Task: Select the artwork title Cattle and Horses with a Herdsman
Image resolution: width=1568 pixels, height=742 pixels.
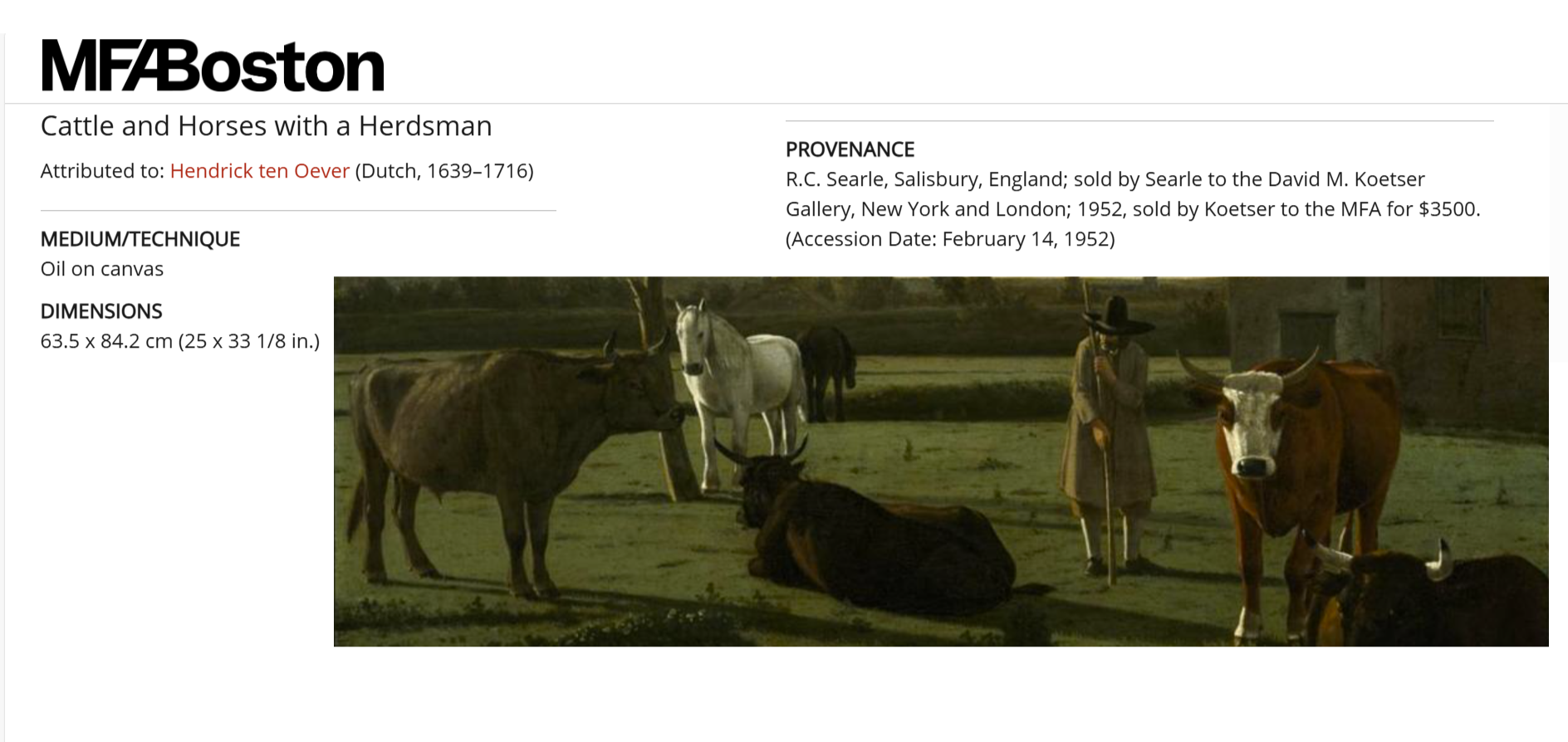Action: point(266,126)
